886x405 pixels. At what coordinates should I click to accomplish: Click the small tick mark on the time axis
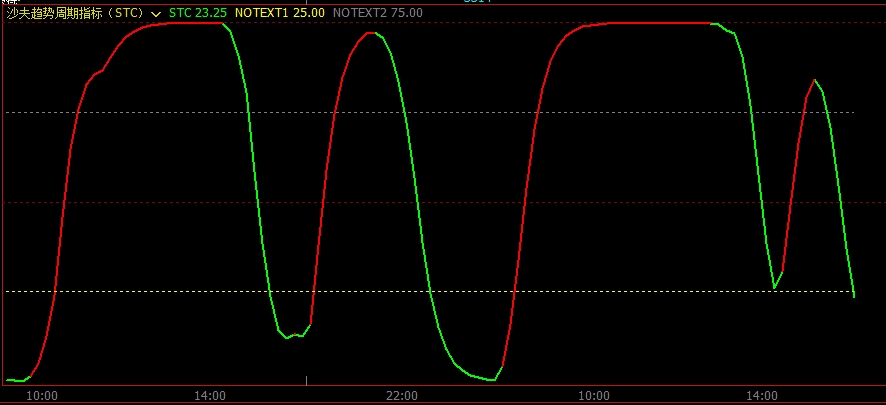[306, 380]
